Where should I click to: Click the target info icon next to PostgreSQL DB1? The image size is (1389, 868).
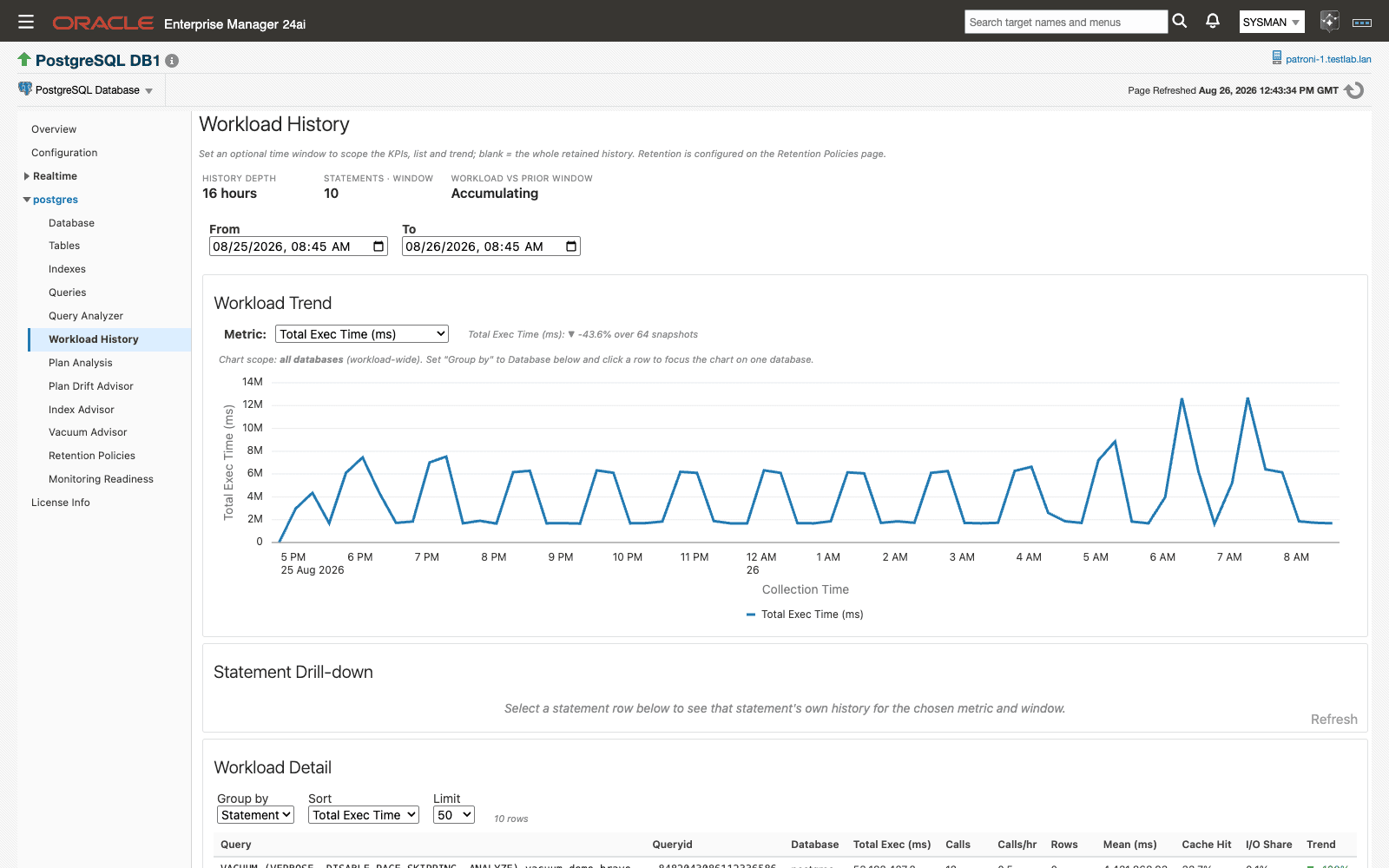coord(172,61)
